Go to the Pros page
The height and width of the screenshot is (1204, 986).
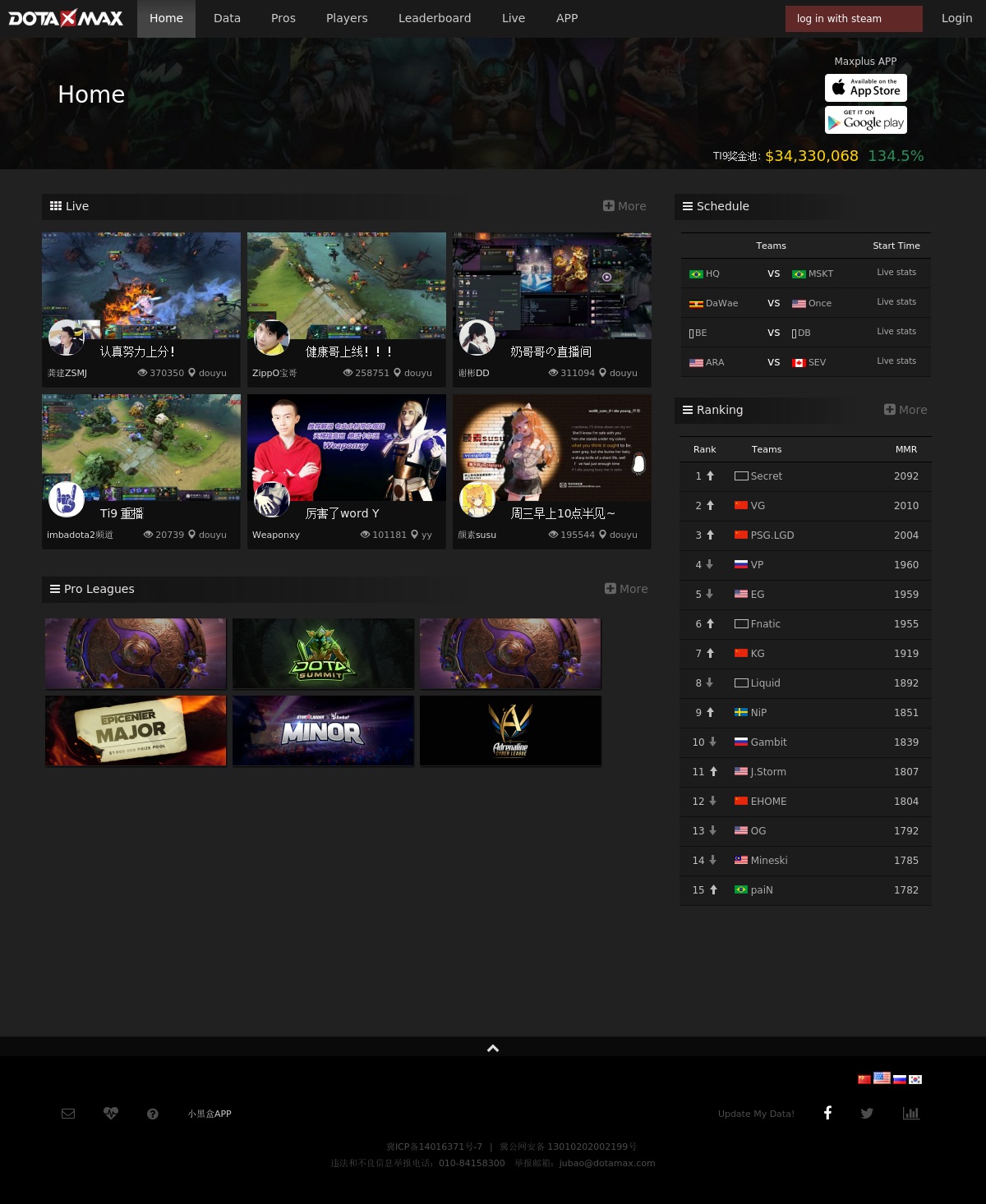(283, 18)
